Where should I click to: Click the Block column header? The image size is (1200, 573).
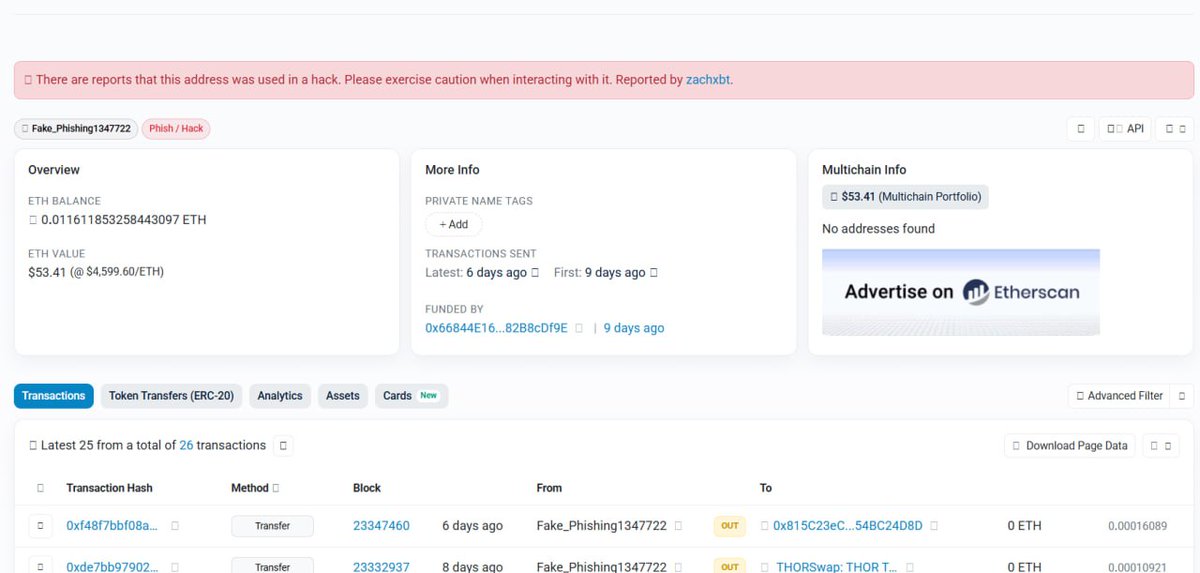click(367, 488)
